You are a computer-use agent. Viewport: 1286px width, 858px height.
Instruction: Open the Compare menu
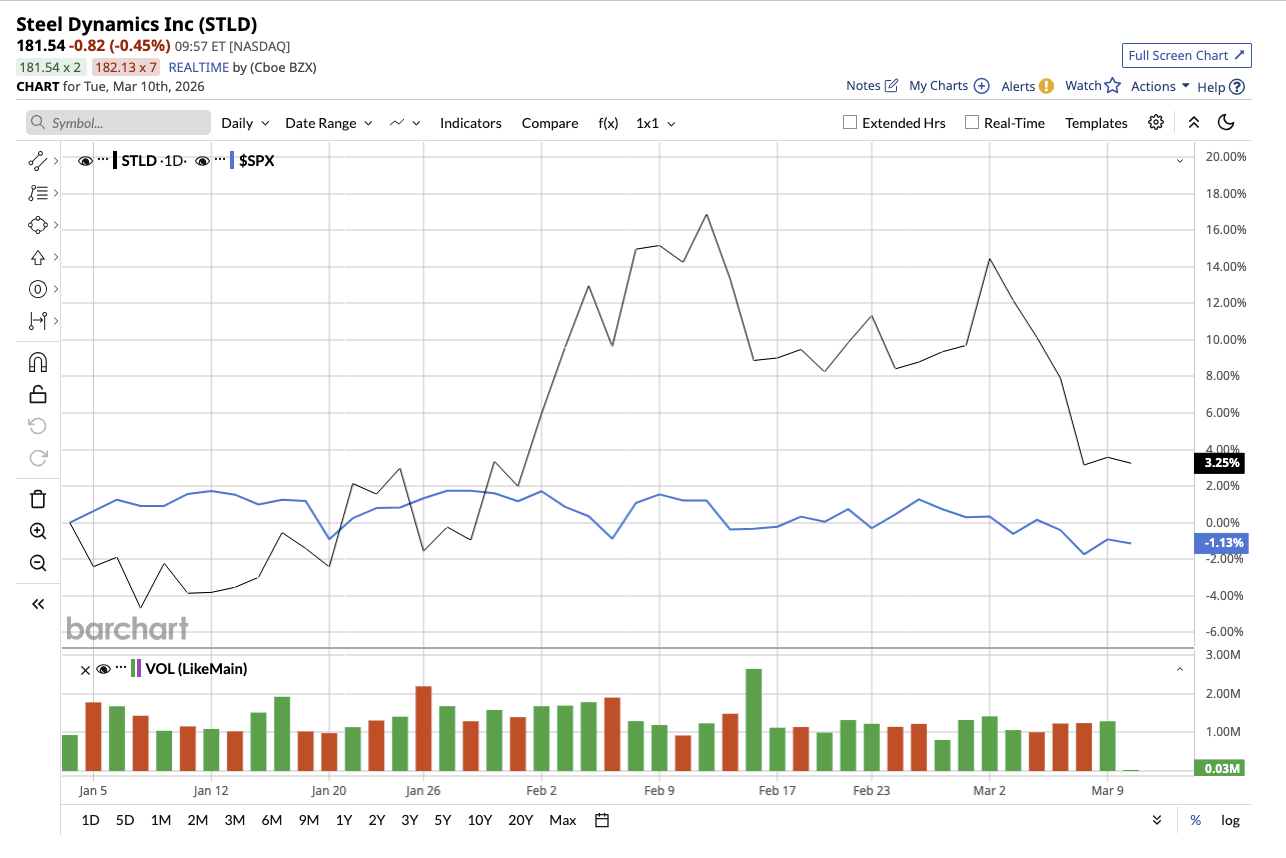pyautogui.click(x=550, y=123)
